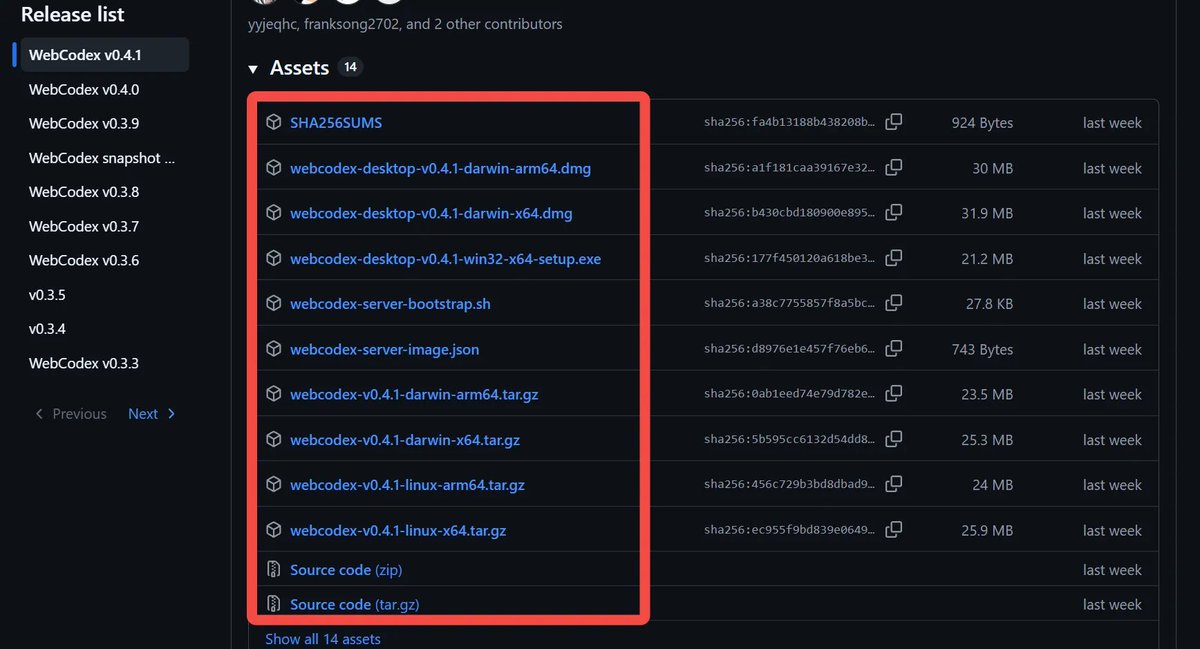Copy digest for webcodex-server-image.json
1200x649 pixels.
point(894,348)
